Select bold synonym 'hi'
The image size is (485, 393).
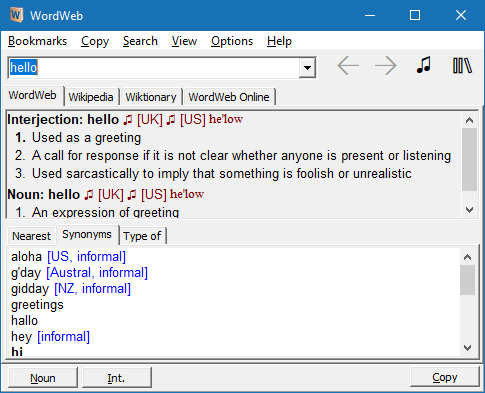17,352
